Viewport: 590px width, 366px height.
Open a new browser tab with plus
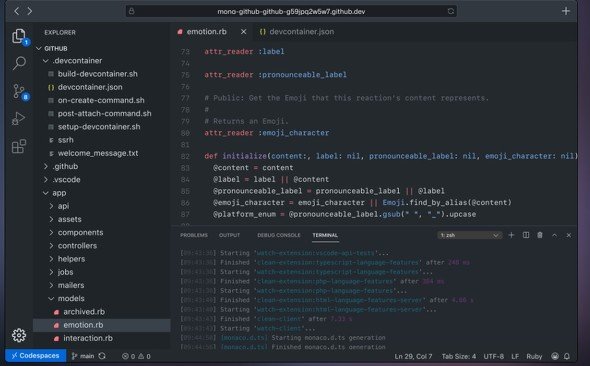[566, 11]
